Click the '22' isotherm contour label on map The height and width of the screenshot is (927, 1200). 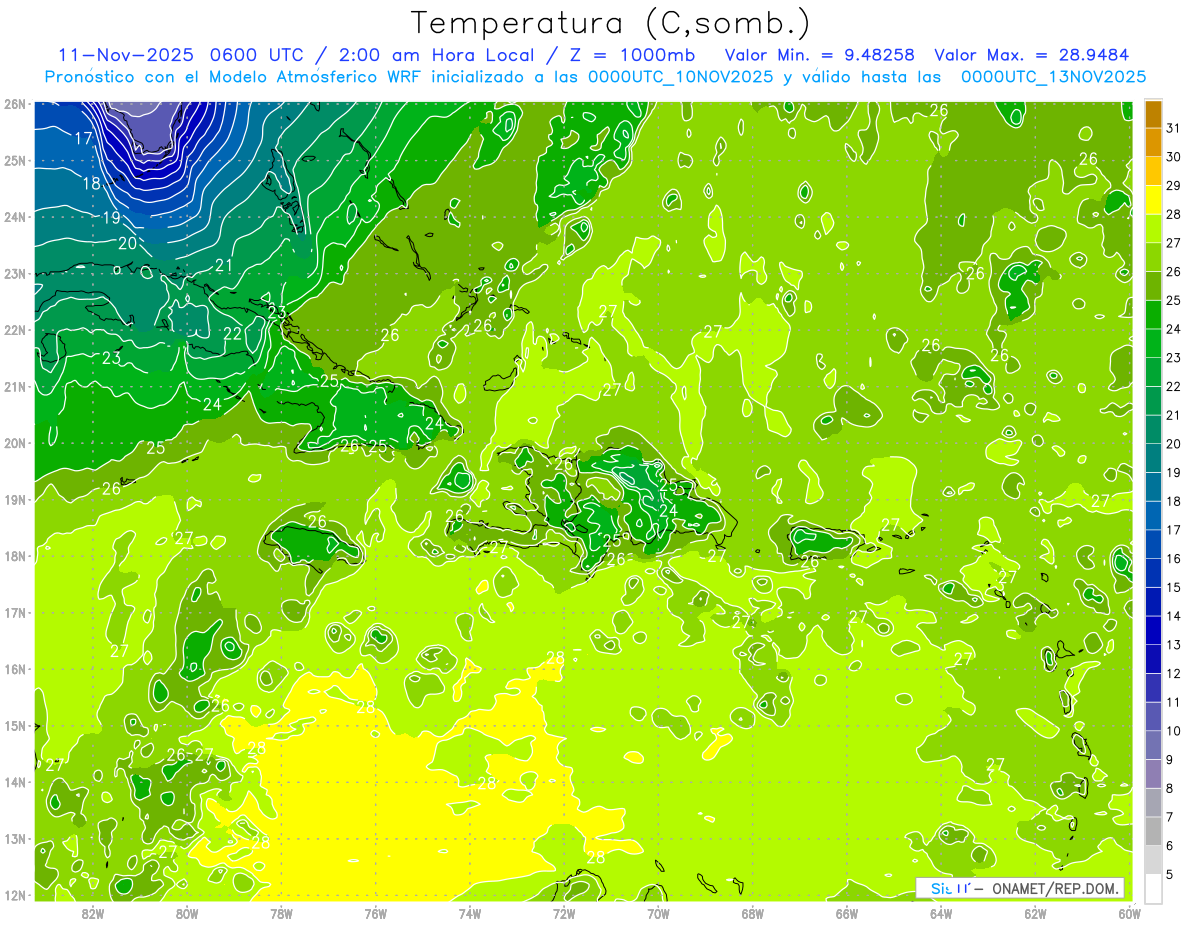232,333
